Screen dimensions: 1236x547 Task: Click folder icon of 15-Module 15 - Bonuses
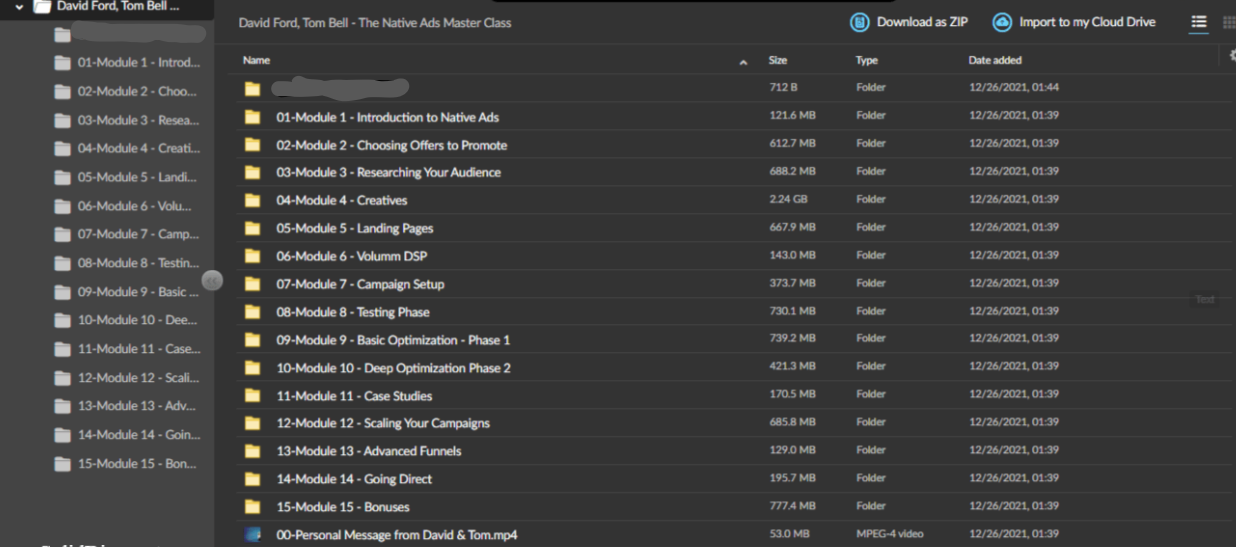coord(253,507)
